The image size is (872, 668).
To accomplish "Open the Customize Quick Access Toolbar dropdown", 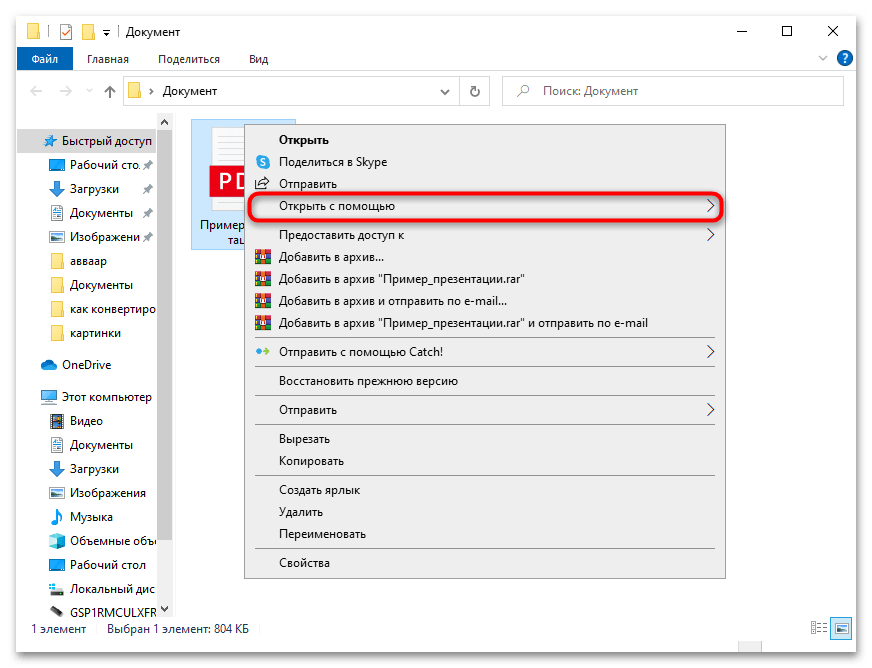I will pyautogui.click(x=106, y=33).
